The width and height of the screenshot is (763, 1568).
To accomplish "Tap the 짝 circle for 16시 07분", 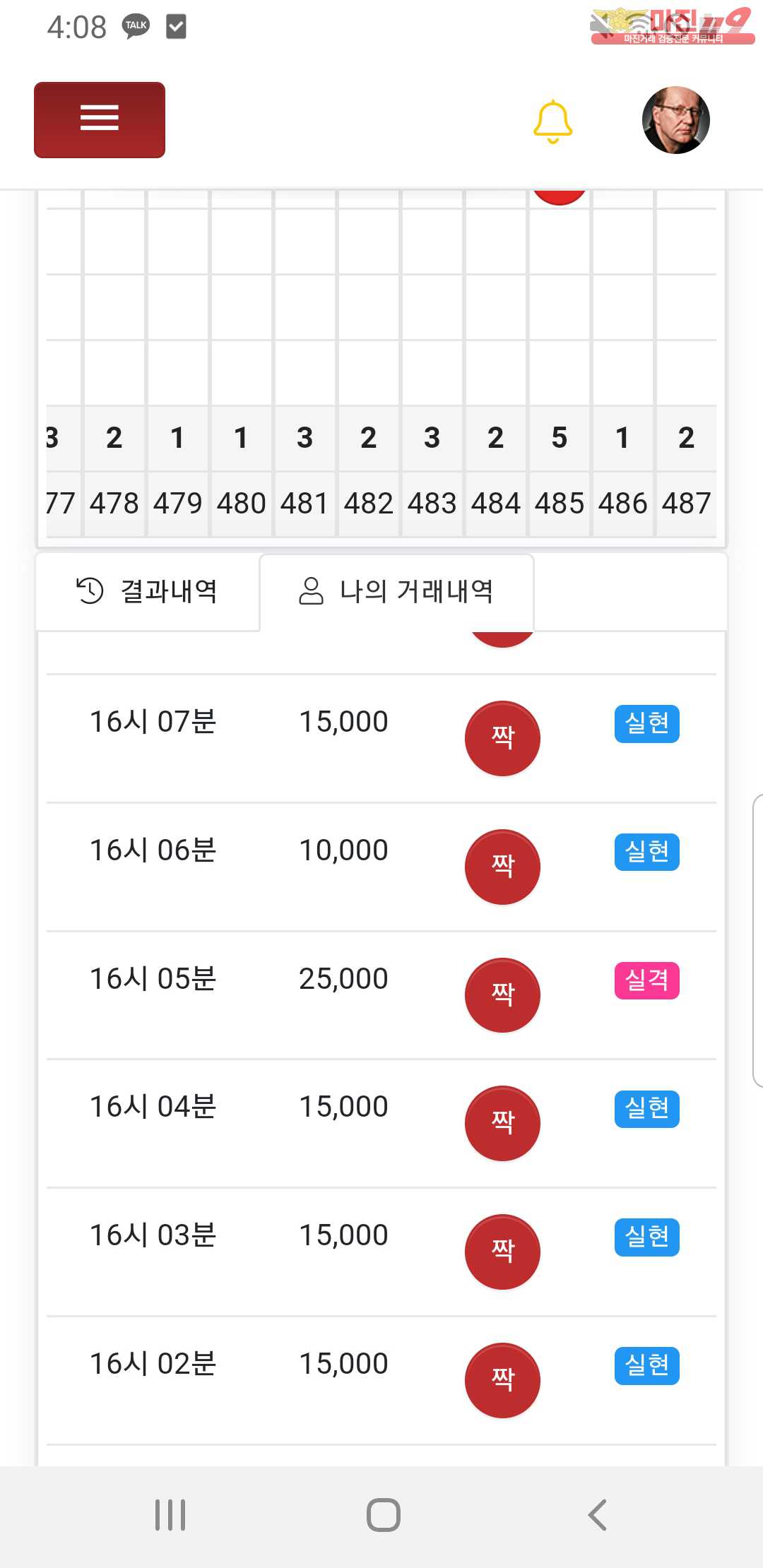I will pos(502,738).
